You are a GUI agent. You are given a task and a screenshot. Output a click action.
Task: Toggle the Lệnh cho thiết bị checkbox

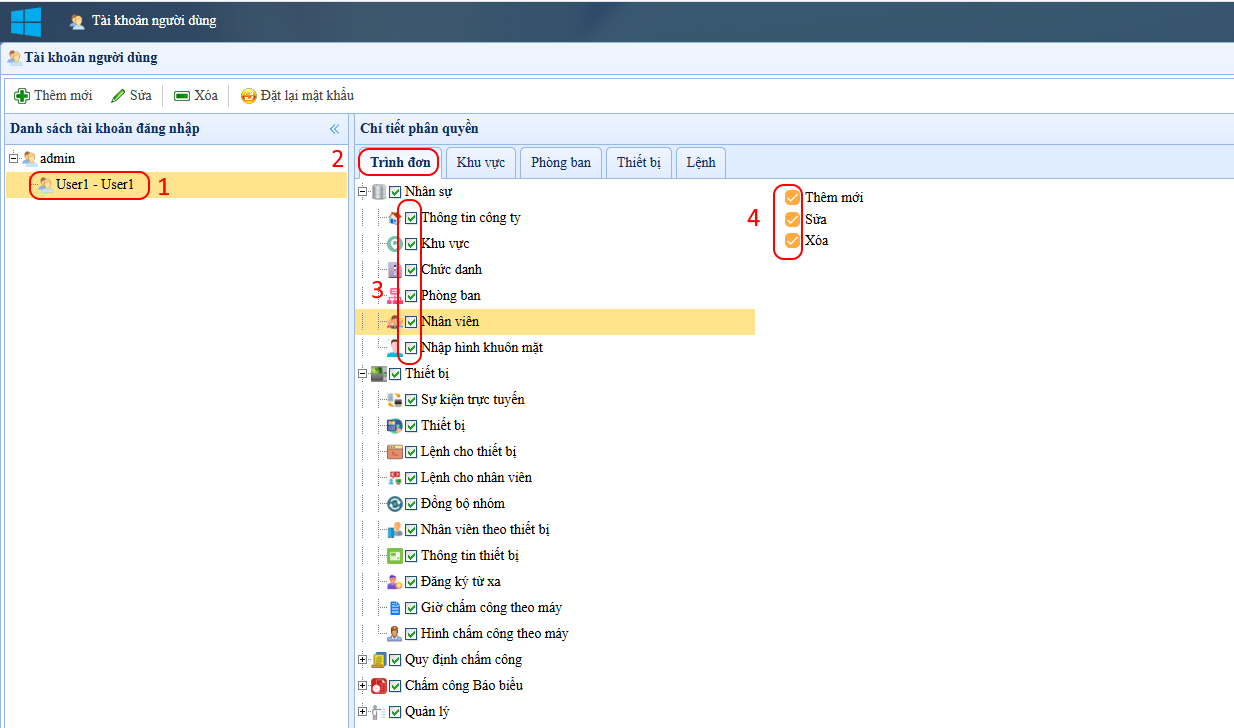click(x=411, y=452)
